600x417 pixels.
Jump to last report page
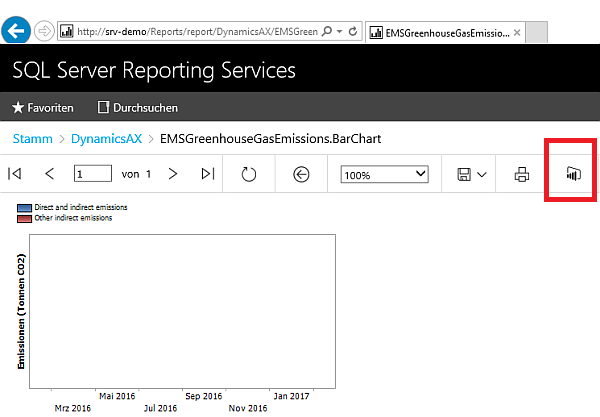207,174
